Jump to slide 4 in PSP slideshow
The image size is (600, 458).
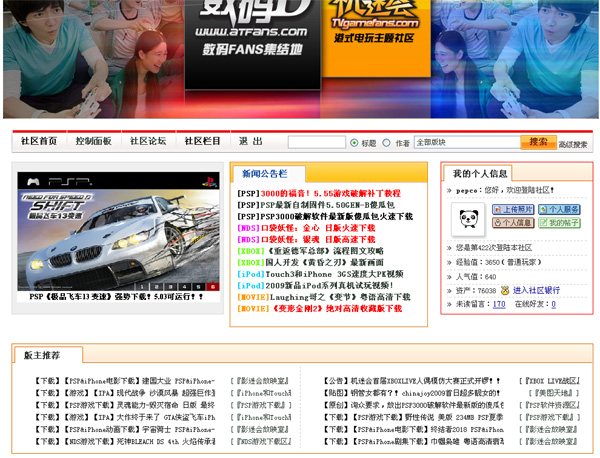click(x=184, y=287)
